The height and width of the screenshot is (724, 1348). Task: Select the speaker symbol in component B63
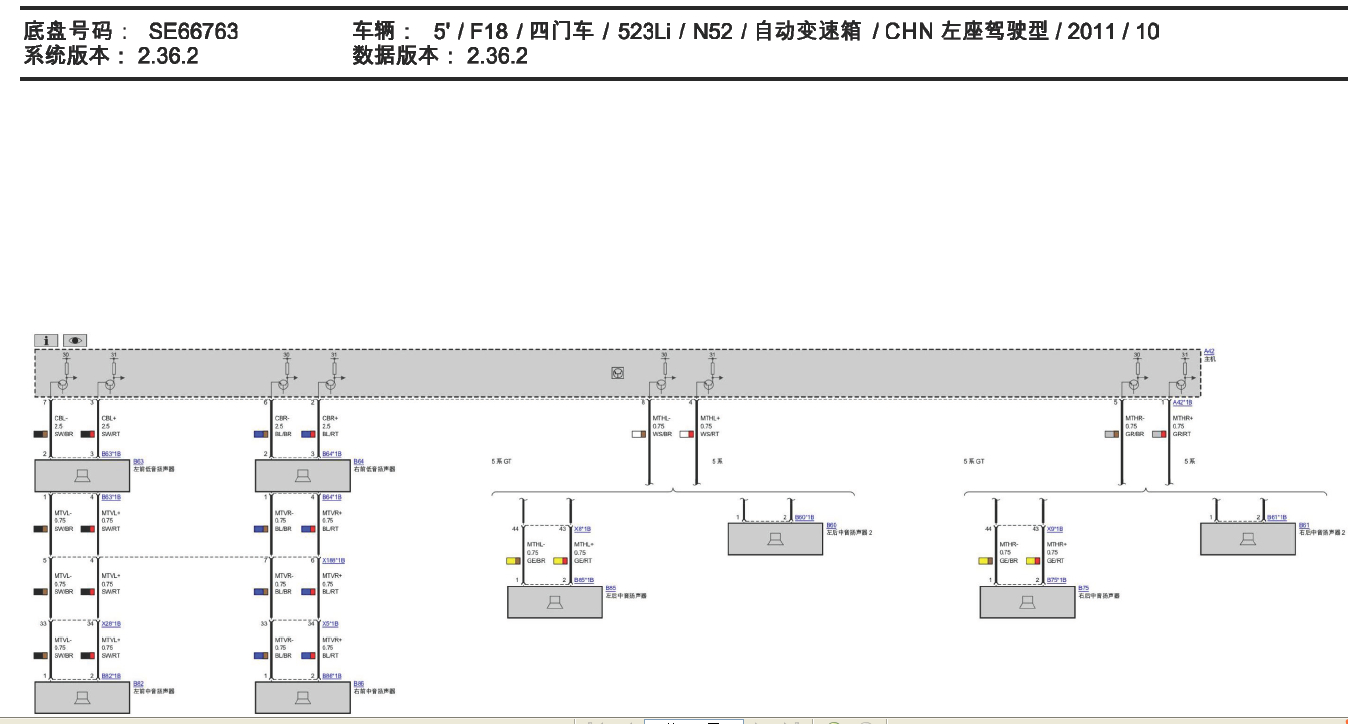pos(83,476)
